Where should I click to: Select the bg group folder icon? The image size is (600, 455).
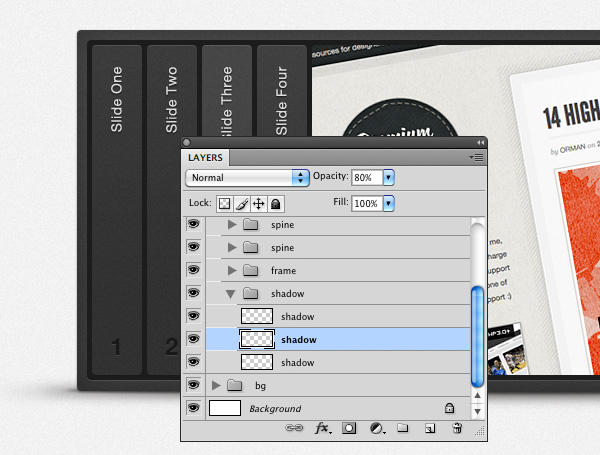click(235, 385)
